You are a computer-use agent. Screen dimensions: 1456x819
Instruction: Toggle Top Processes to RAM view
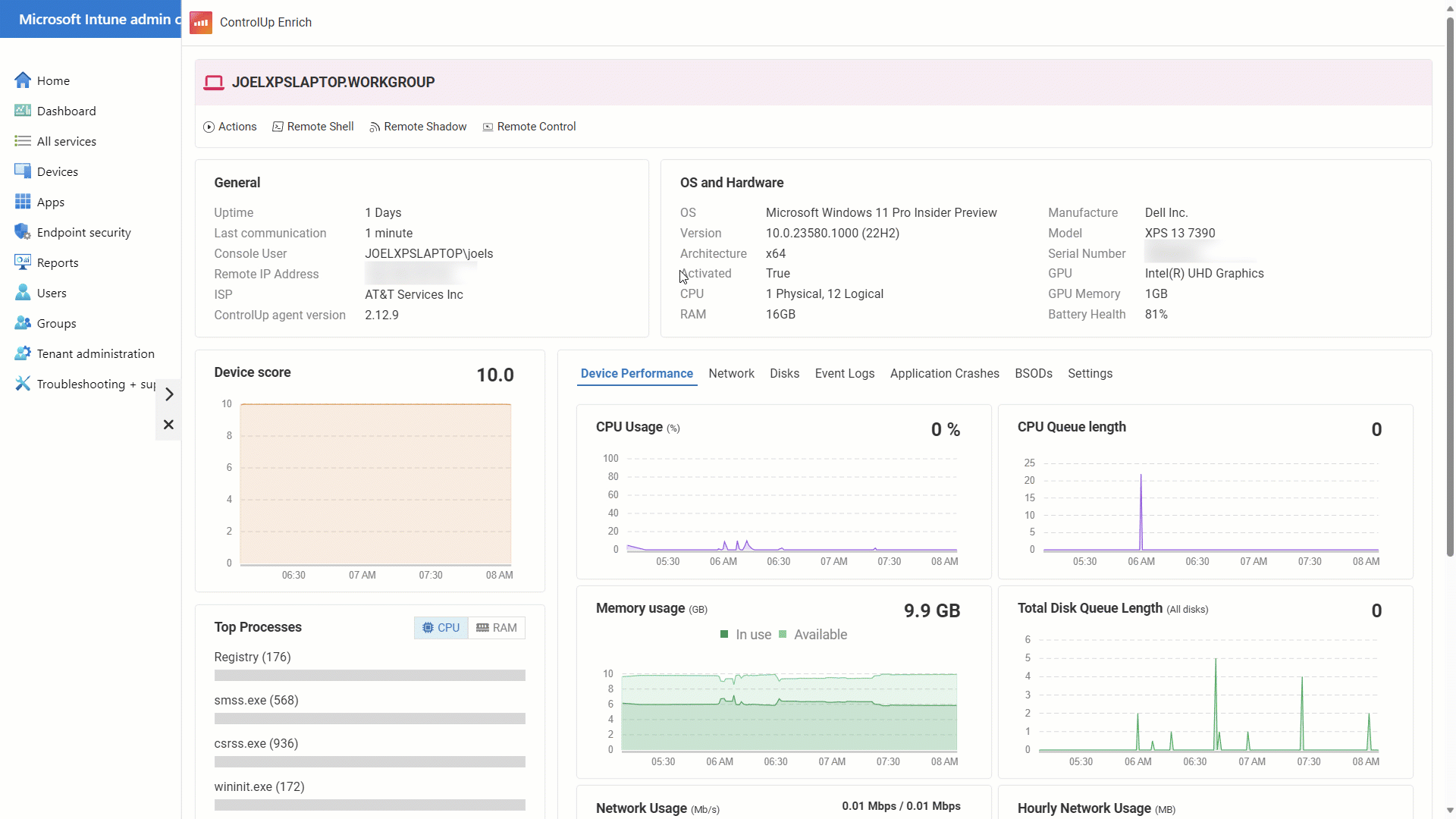tap(497, 628)
